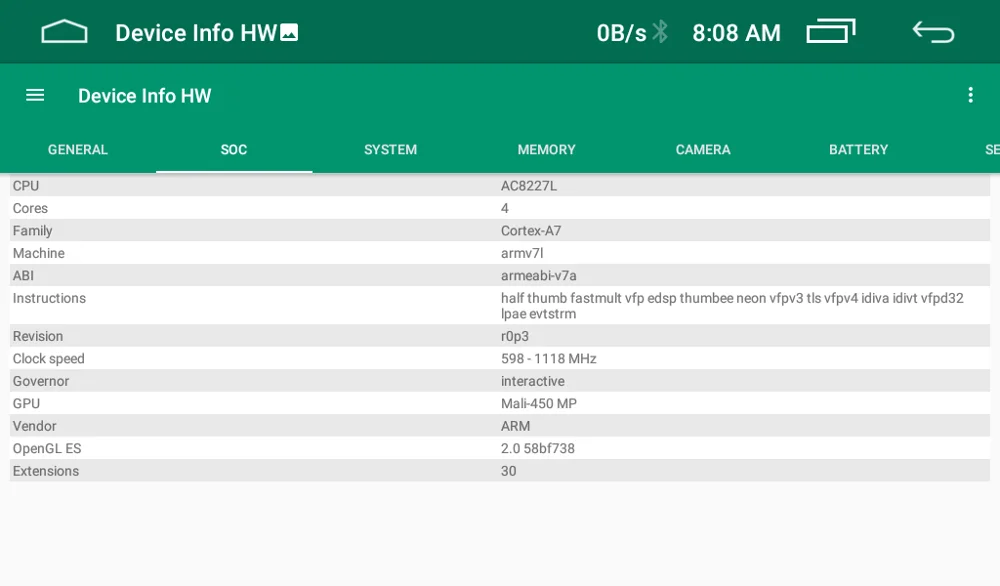1000x586 pixels.
Task: Open the MEMORY tab
Action: point(547,150)
